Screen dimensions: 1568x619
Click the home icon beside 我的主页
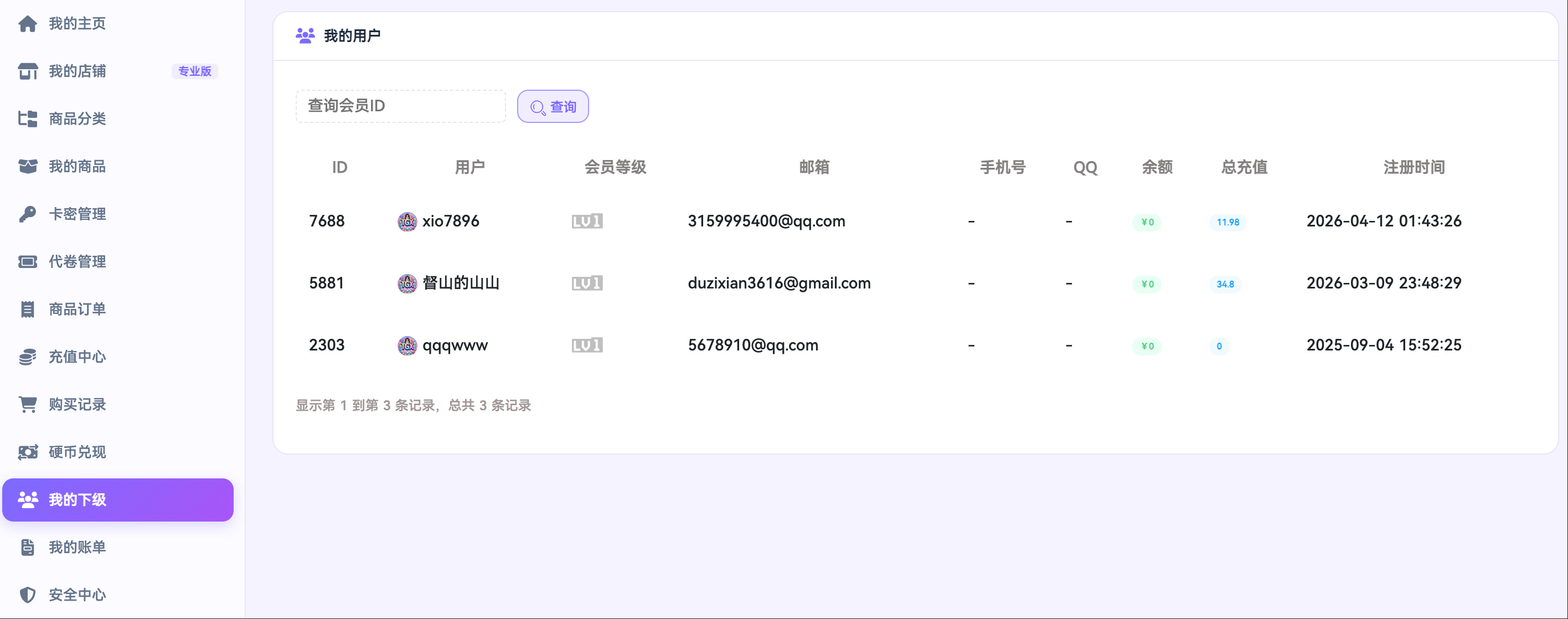(x=27, y=24)
